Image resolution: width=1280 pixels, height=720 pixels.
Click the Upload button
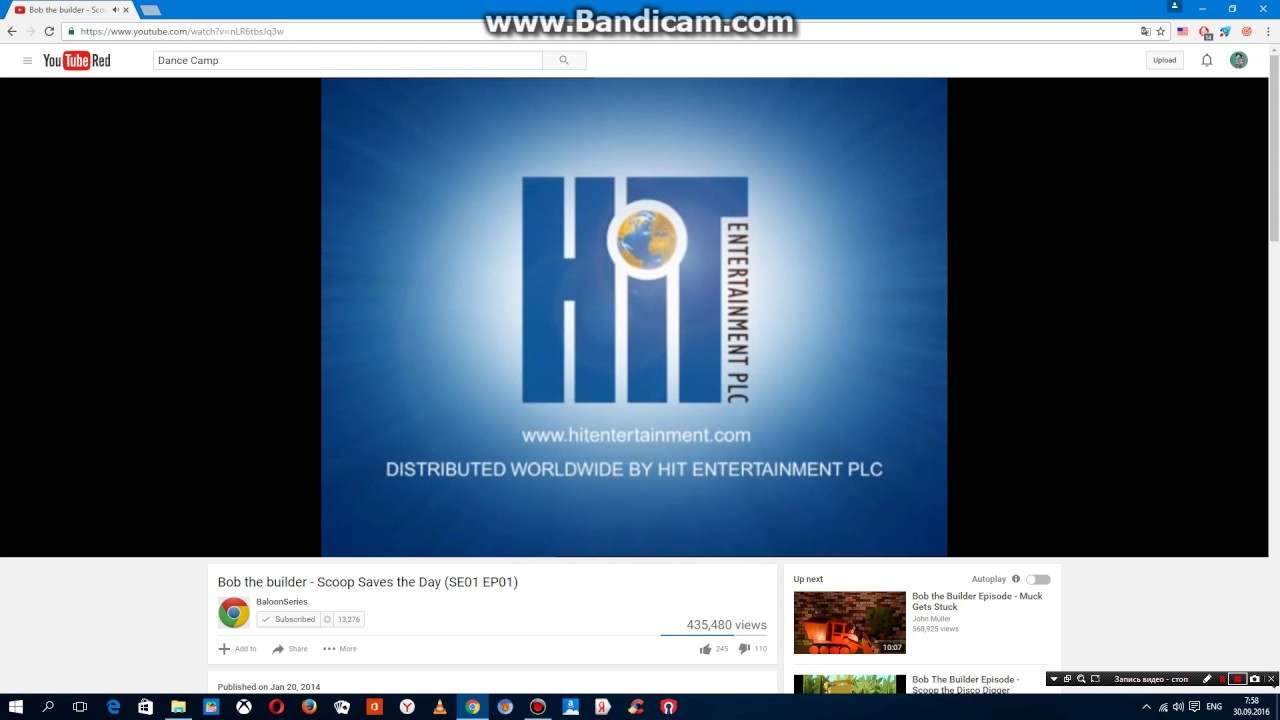[1164, 60]
